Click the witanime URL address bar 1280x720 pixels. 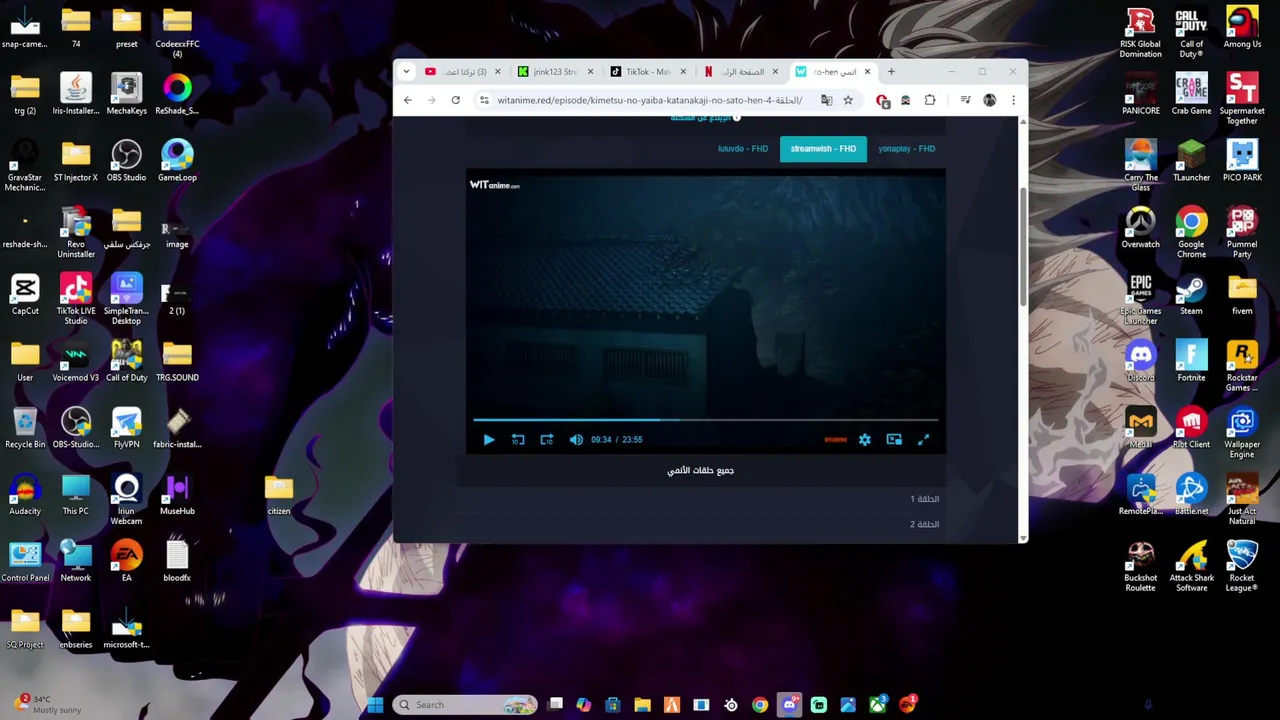(650, 100)
